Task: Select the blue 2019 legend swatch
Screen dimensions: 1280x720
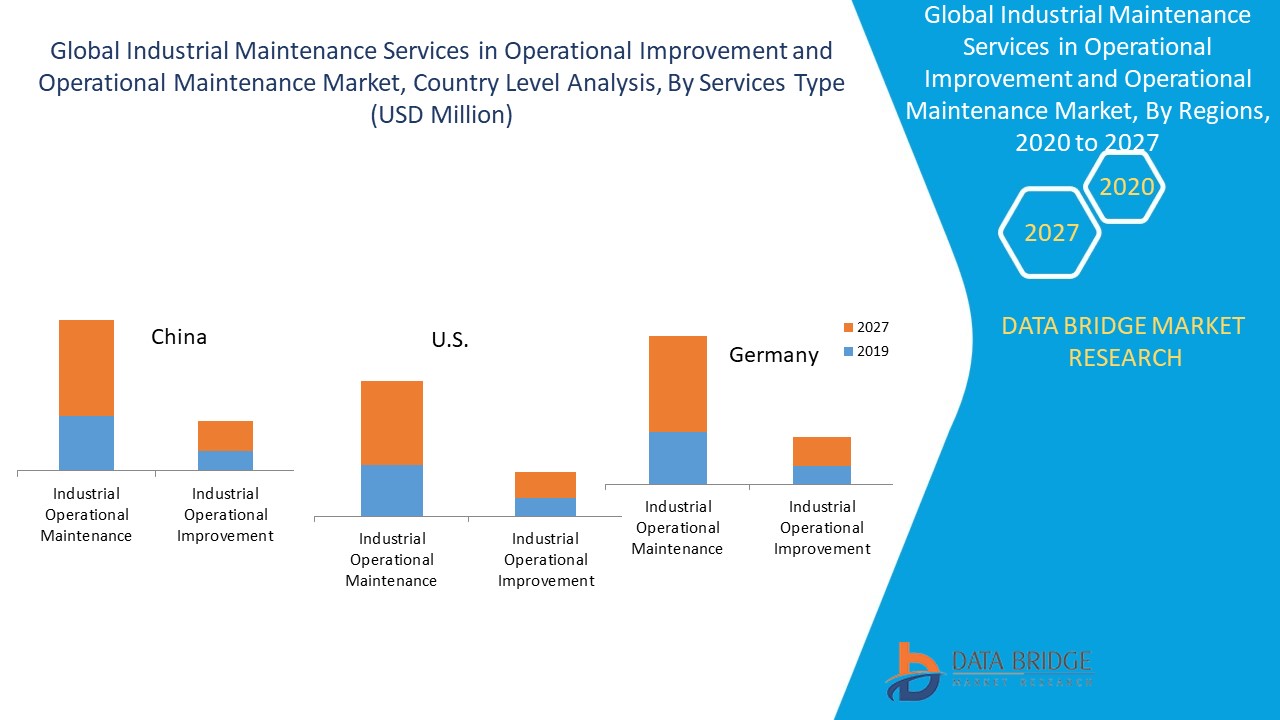Action: click(849, 352)
